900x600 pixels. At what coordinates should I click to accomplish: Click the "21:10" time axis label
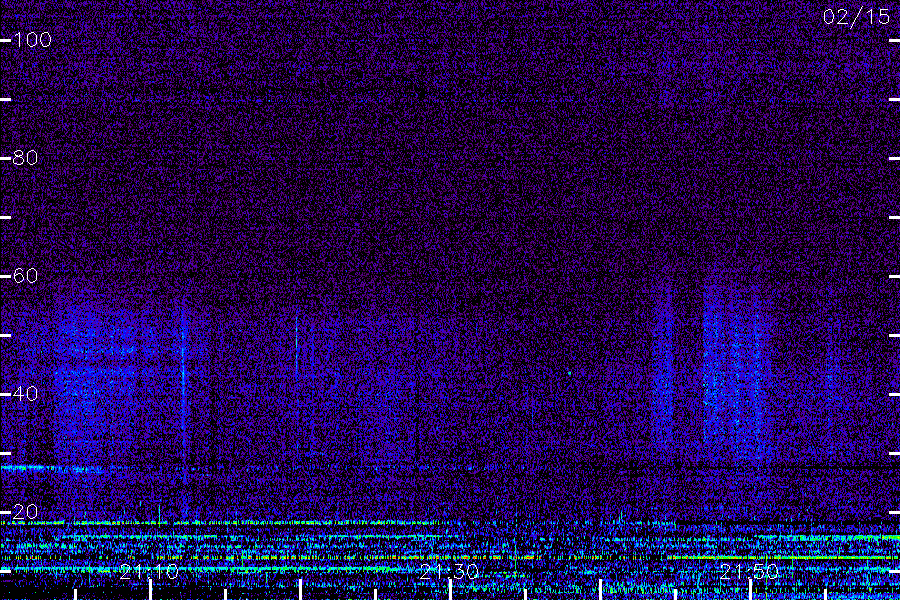coord(149,572)
